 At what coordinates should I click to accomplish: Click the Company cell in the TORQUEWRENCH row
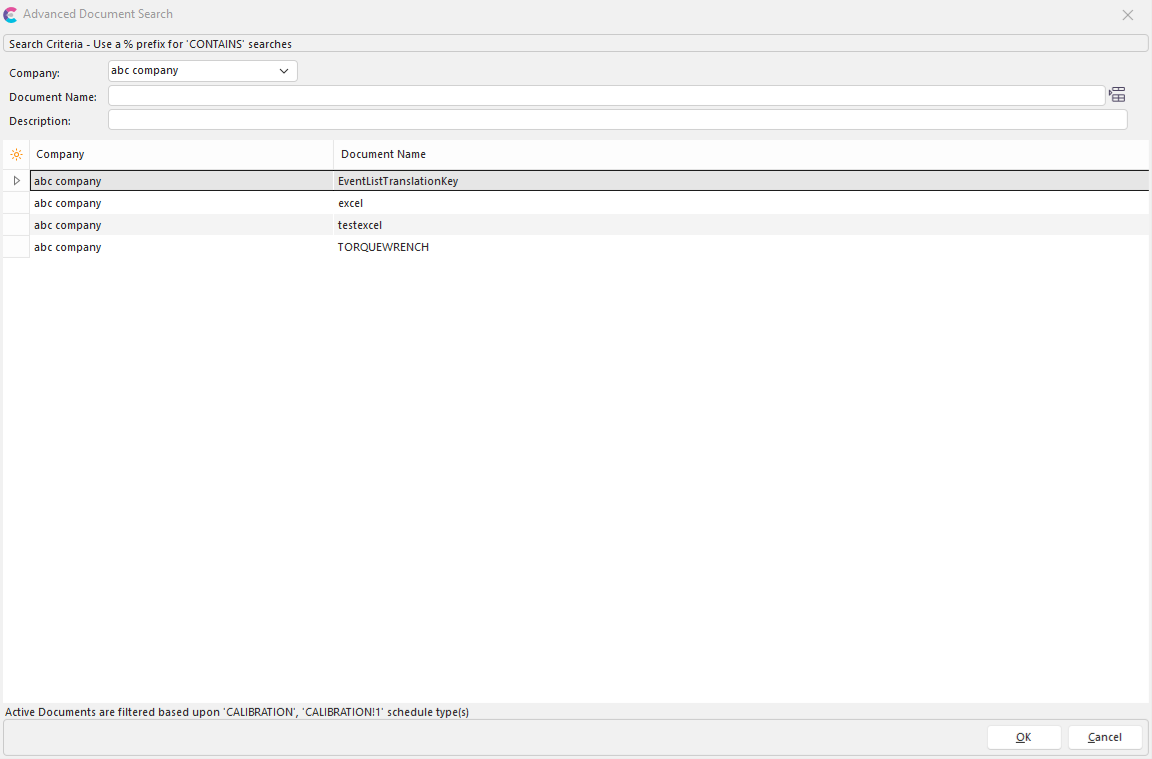(68, 247)
